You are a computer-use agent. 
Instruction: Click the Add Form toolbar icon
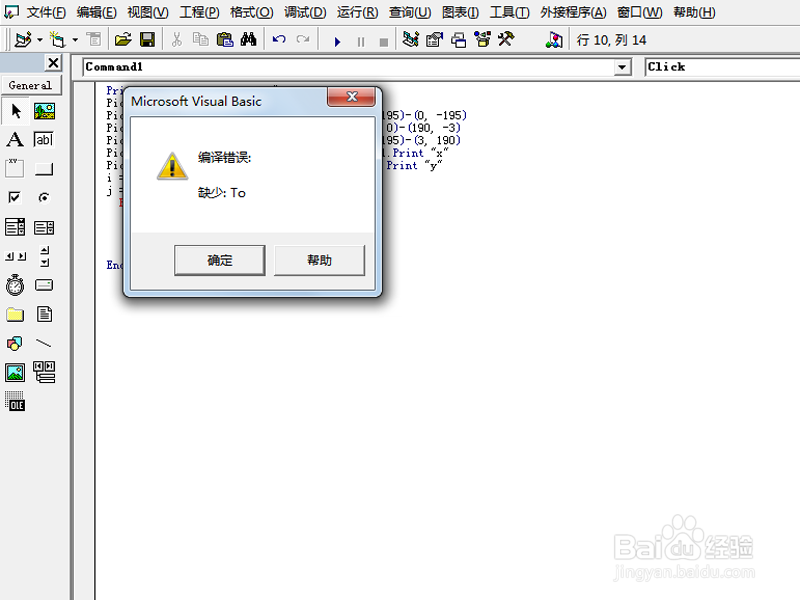[57, 39]
